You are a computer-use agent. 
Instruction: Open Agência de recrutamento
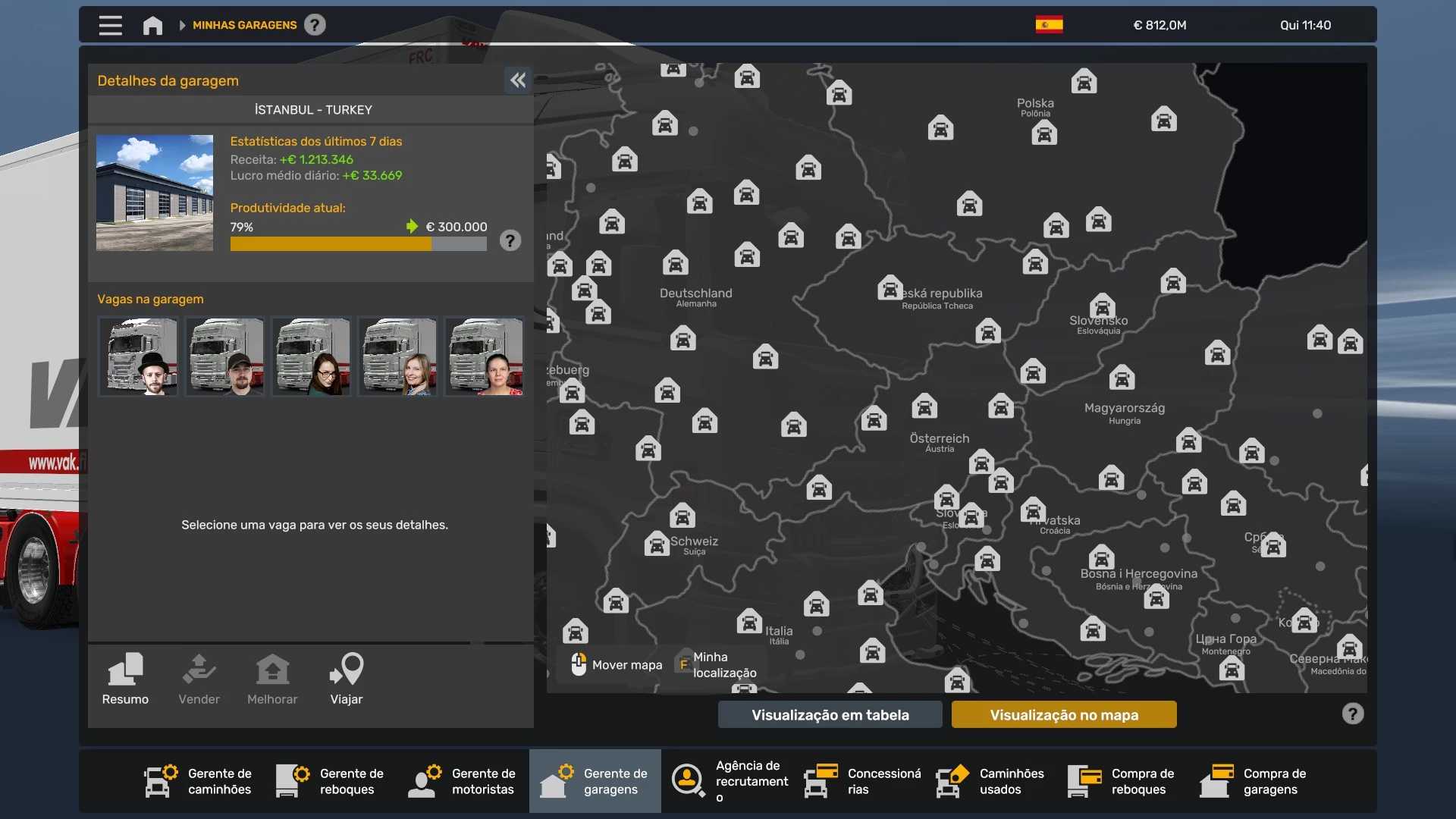coord(728,781)
